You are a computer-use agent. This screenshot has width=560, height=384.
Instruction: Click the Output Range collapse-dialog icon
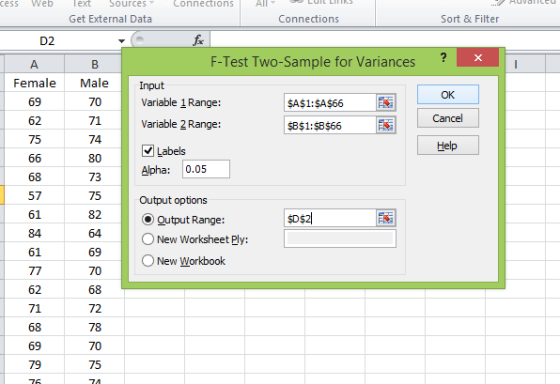pyautogui.click(x=386, y=218)
